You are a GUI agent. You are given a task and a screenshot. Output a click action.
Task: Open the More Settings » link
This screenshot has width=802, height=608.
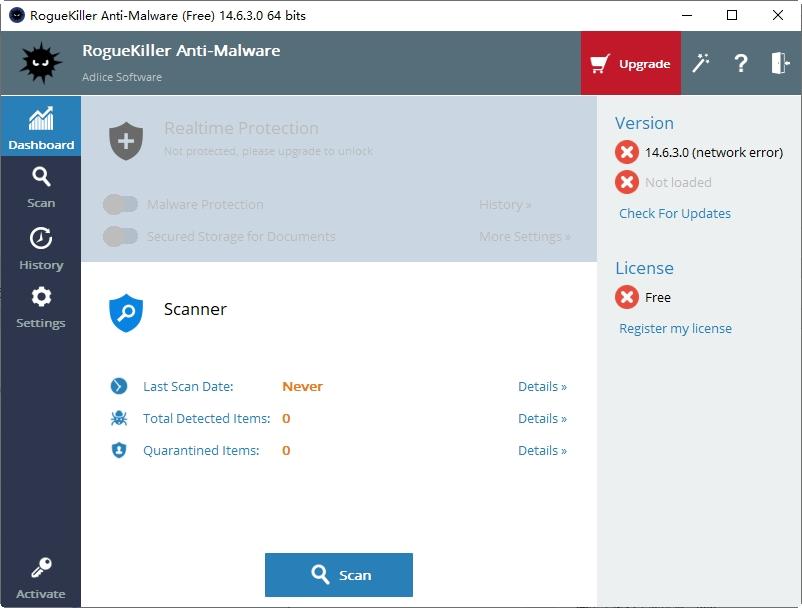pyautogui.click(x=525, y=236)
